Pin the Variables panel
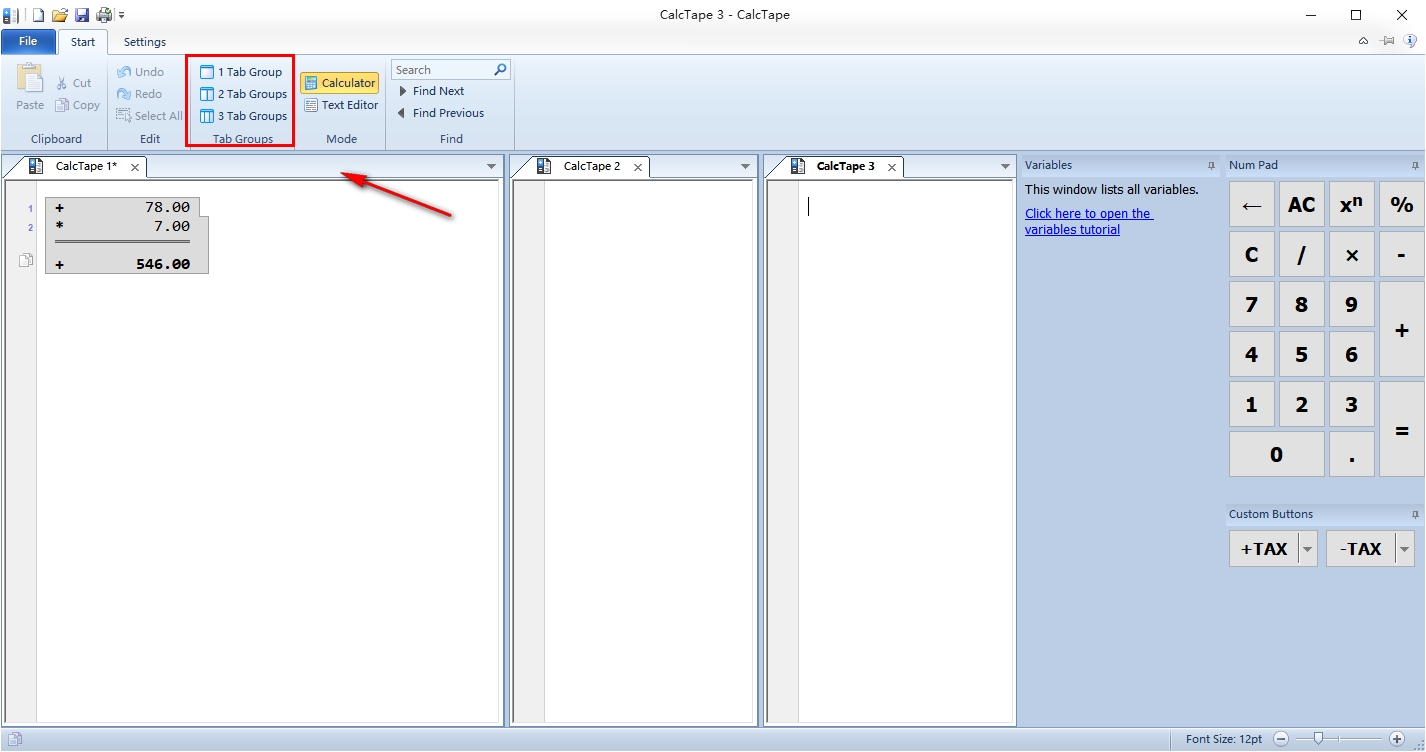Image resolution: width=1426 pixels, height=752 pixels. [x=1211, y=166]
